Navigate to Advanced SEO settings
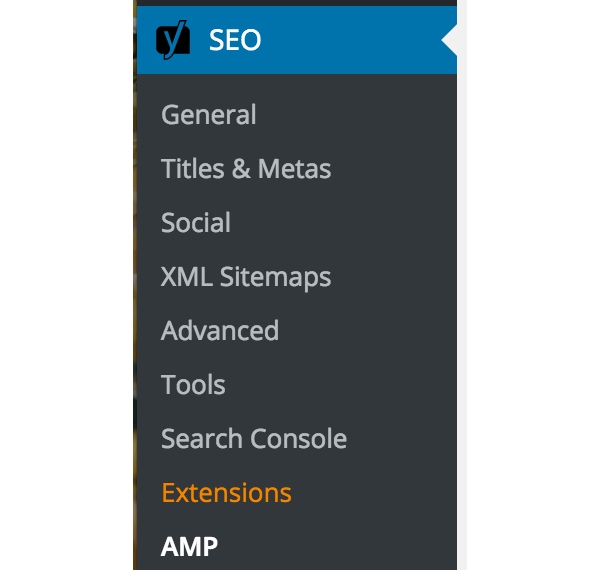This screenshot has width=600, height=570. (220, 331)
